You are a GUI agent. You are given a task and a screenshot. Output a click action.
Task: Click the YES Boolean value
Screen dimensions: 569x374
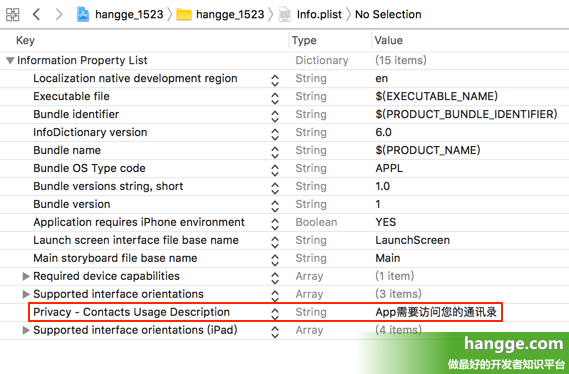(x=386, y=222)
